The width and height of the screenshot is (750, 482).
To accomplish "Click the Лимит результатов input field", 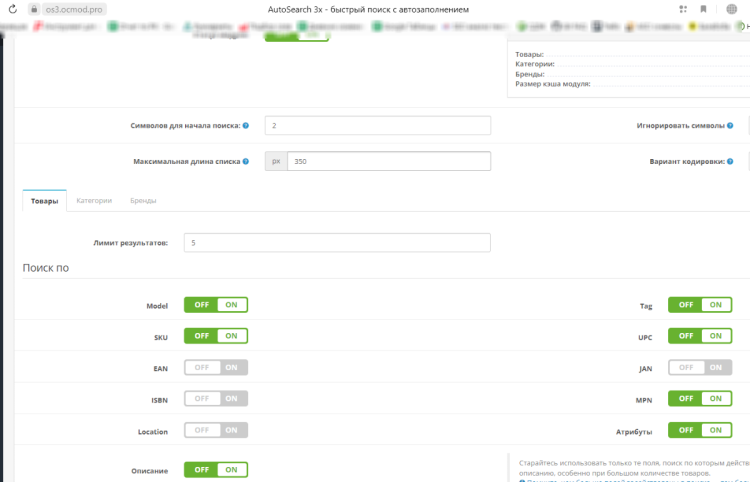I will click(x=337, y=243).
